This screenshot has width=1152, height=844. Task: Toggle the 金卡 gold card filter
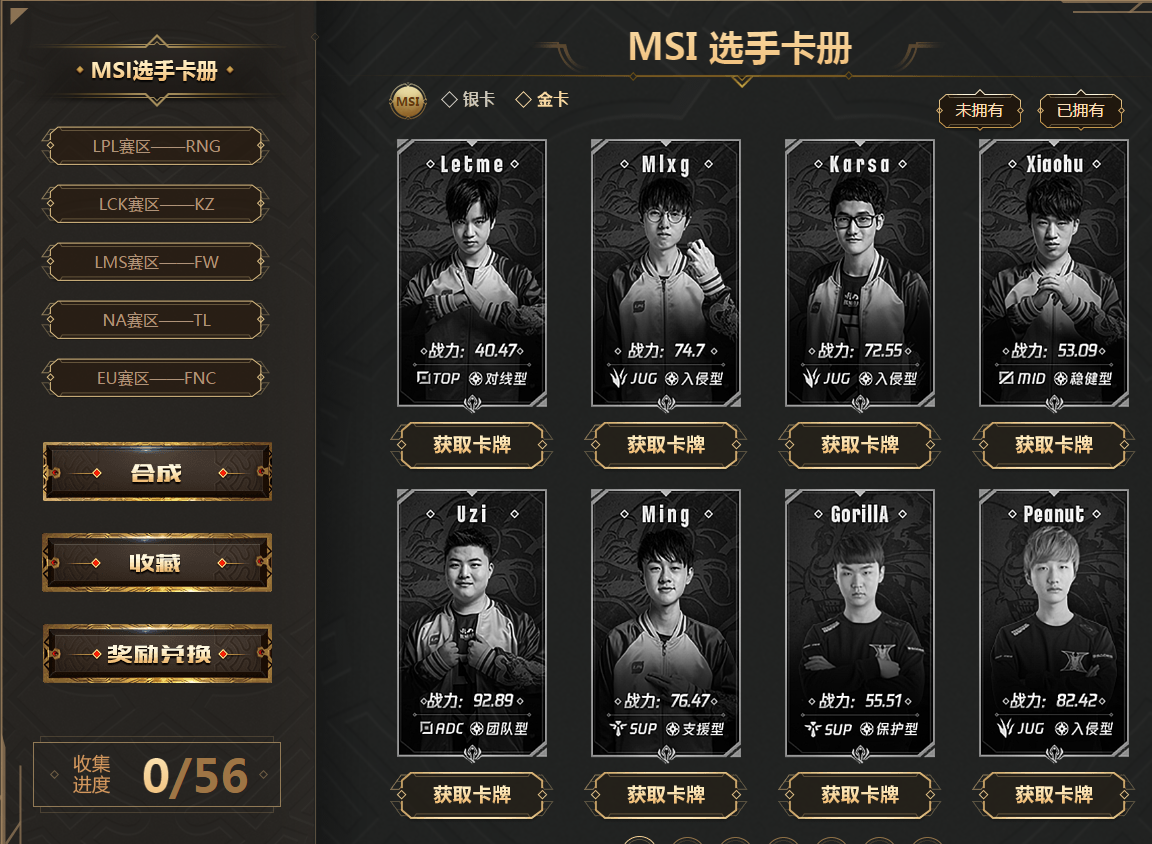click(542, 99)
